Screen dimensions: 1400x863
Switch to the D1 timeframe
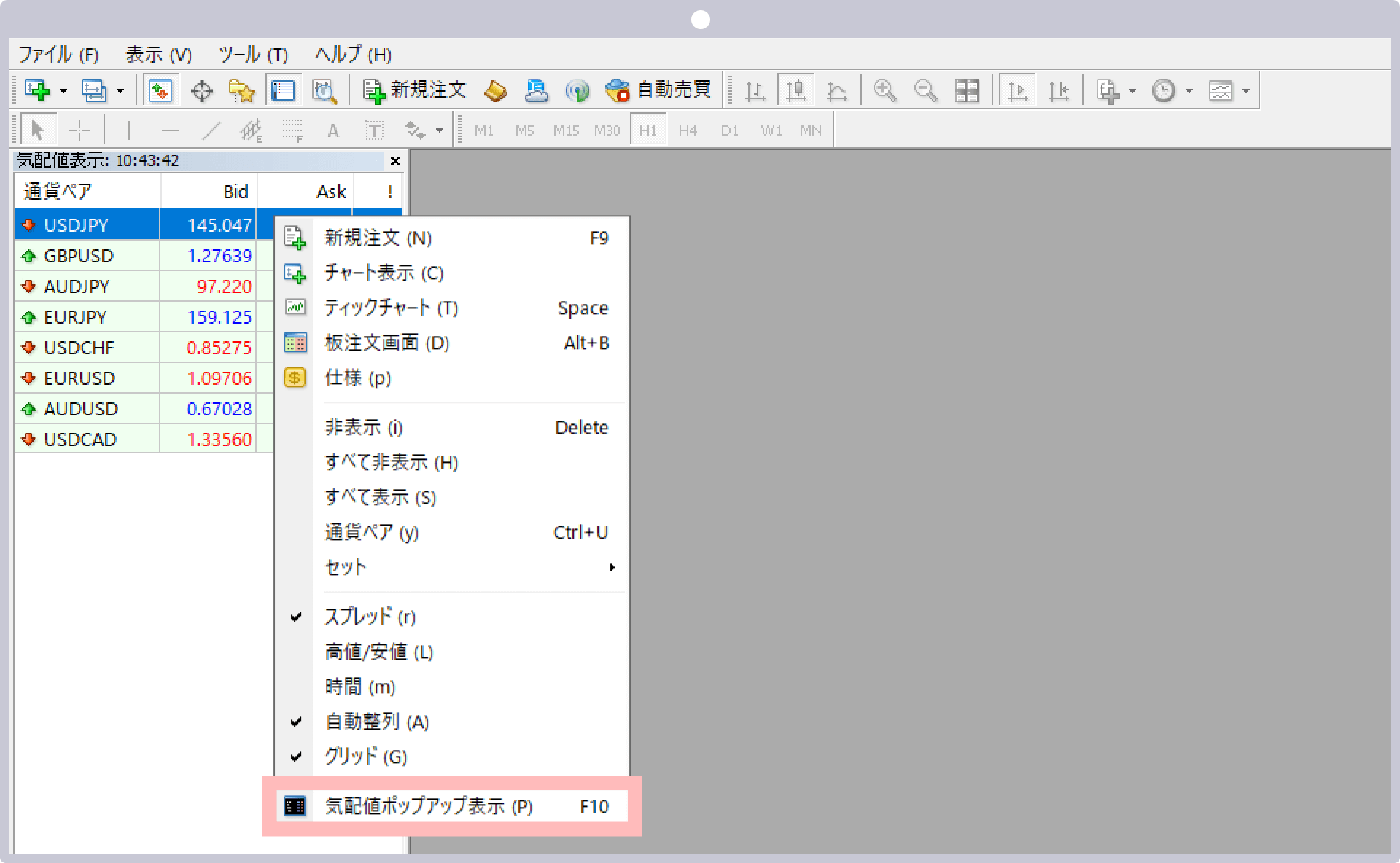(730, 131)
